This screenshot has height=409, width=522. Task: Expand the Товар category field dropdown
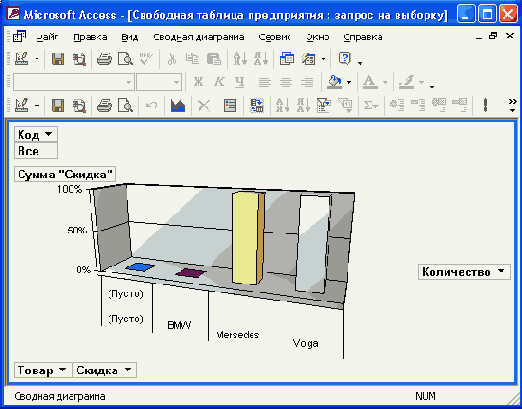point(62,370)
